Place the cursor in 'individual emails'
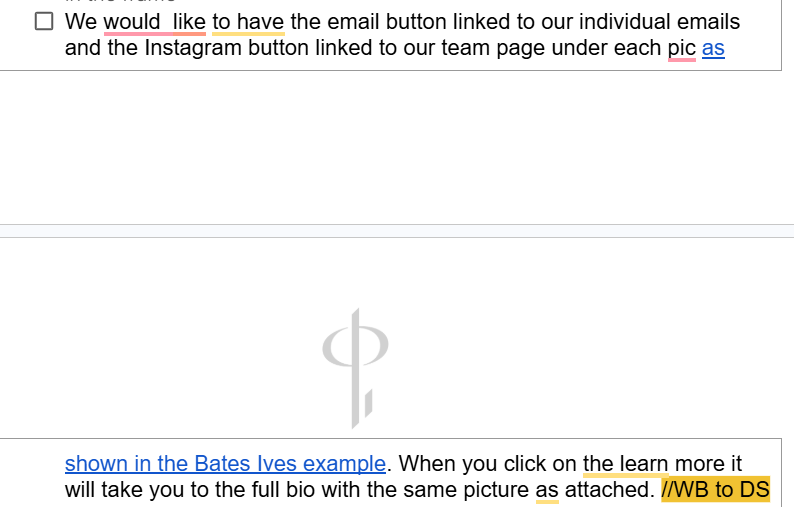This screenshot has height=507, width=794. (x=668, y=21)
